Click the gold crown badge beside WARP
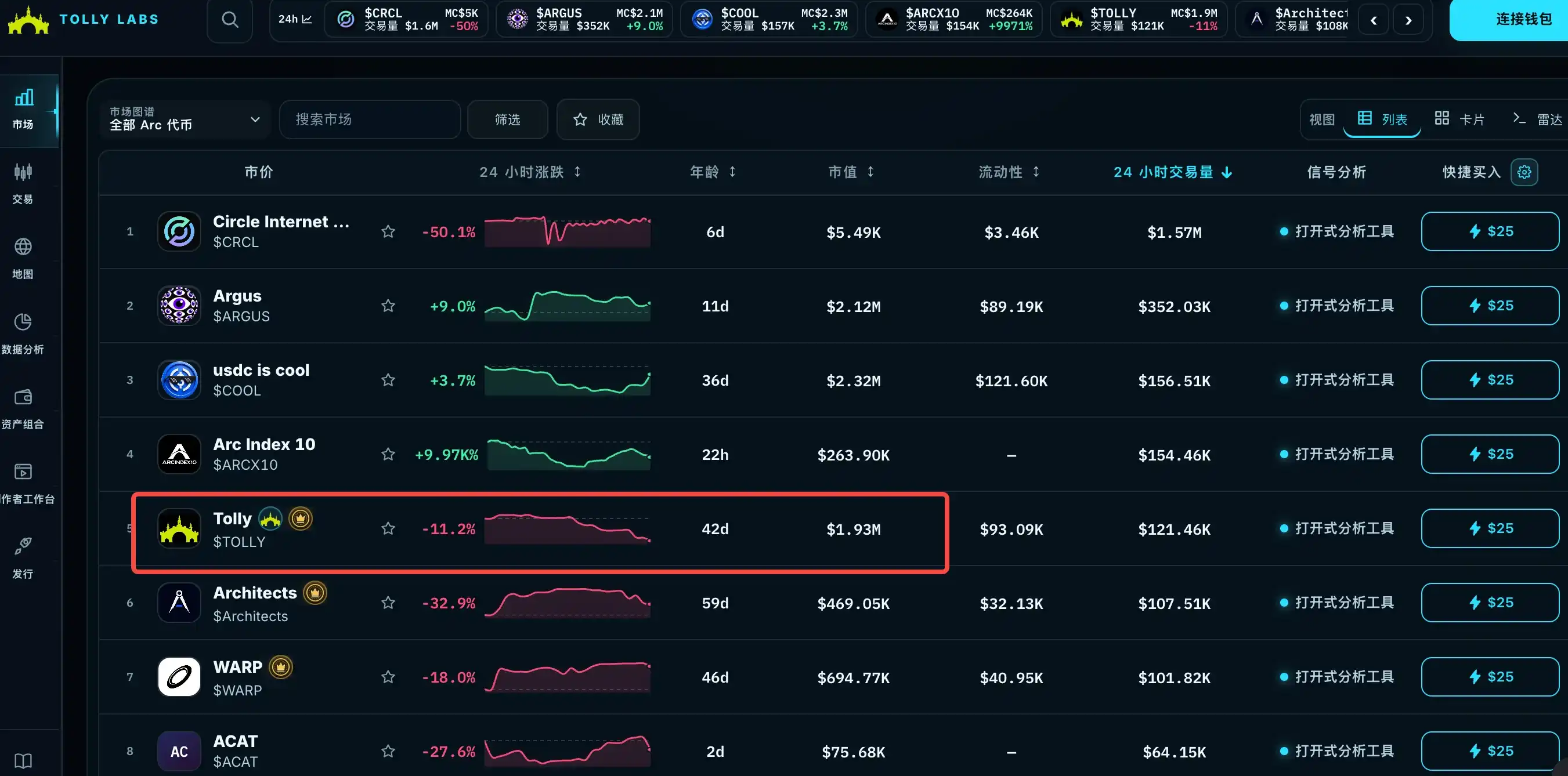The height and width of the screenshot is (776, 1568). coord(281,666)
